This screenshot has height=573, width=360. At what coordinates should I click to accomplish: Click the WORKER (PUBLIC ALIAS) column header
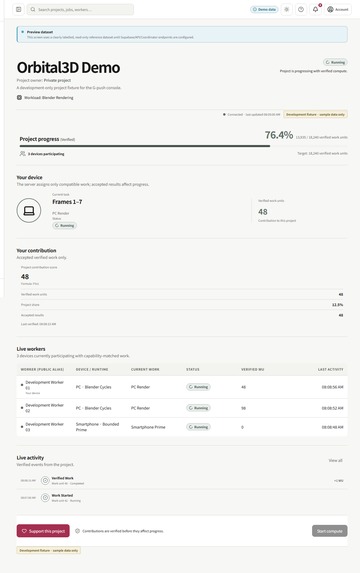point(42,369)
